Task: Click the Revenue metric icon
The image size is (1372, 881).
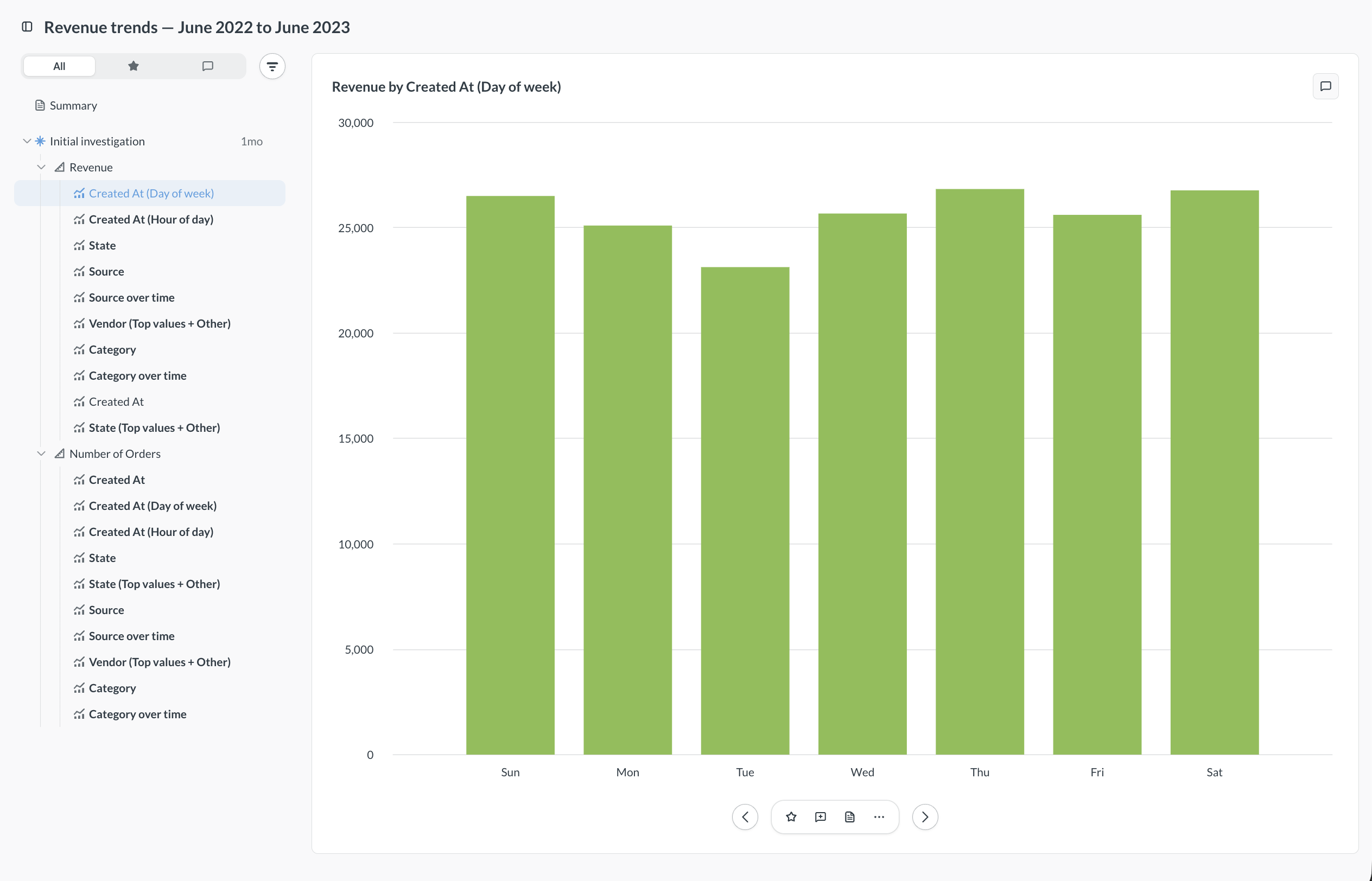Action: 60,167
